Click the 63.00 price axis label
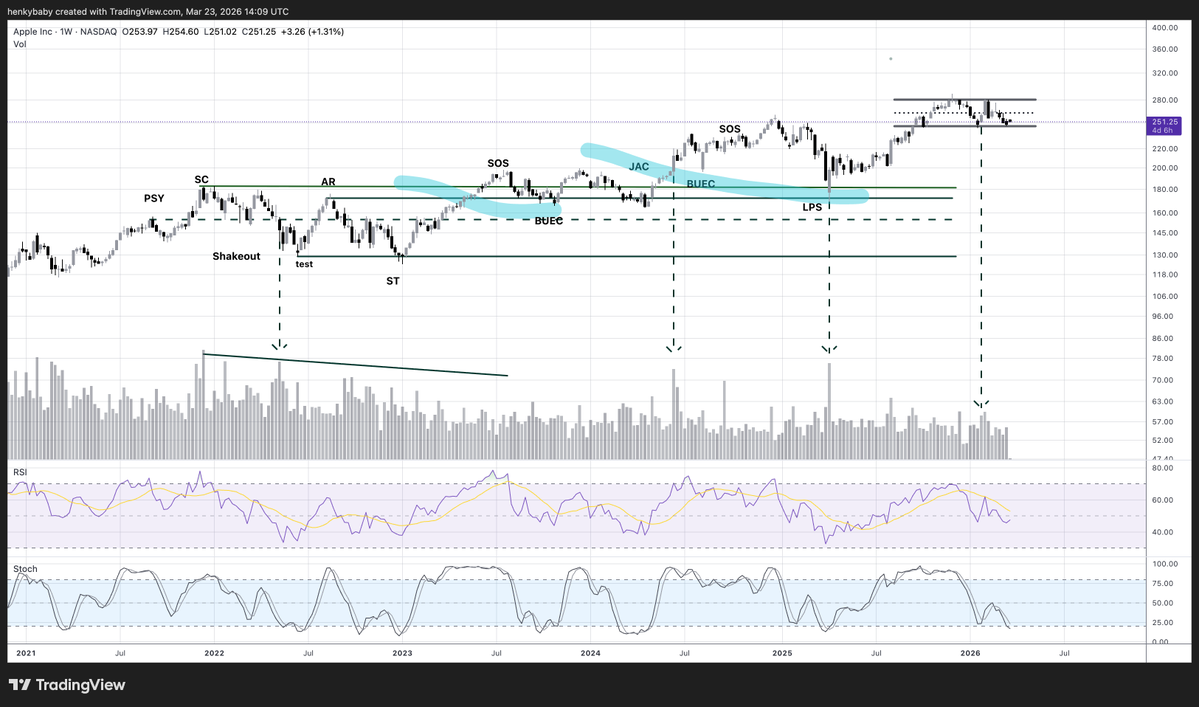 [1162, 401]
